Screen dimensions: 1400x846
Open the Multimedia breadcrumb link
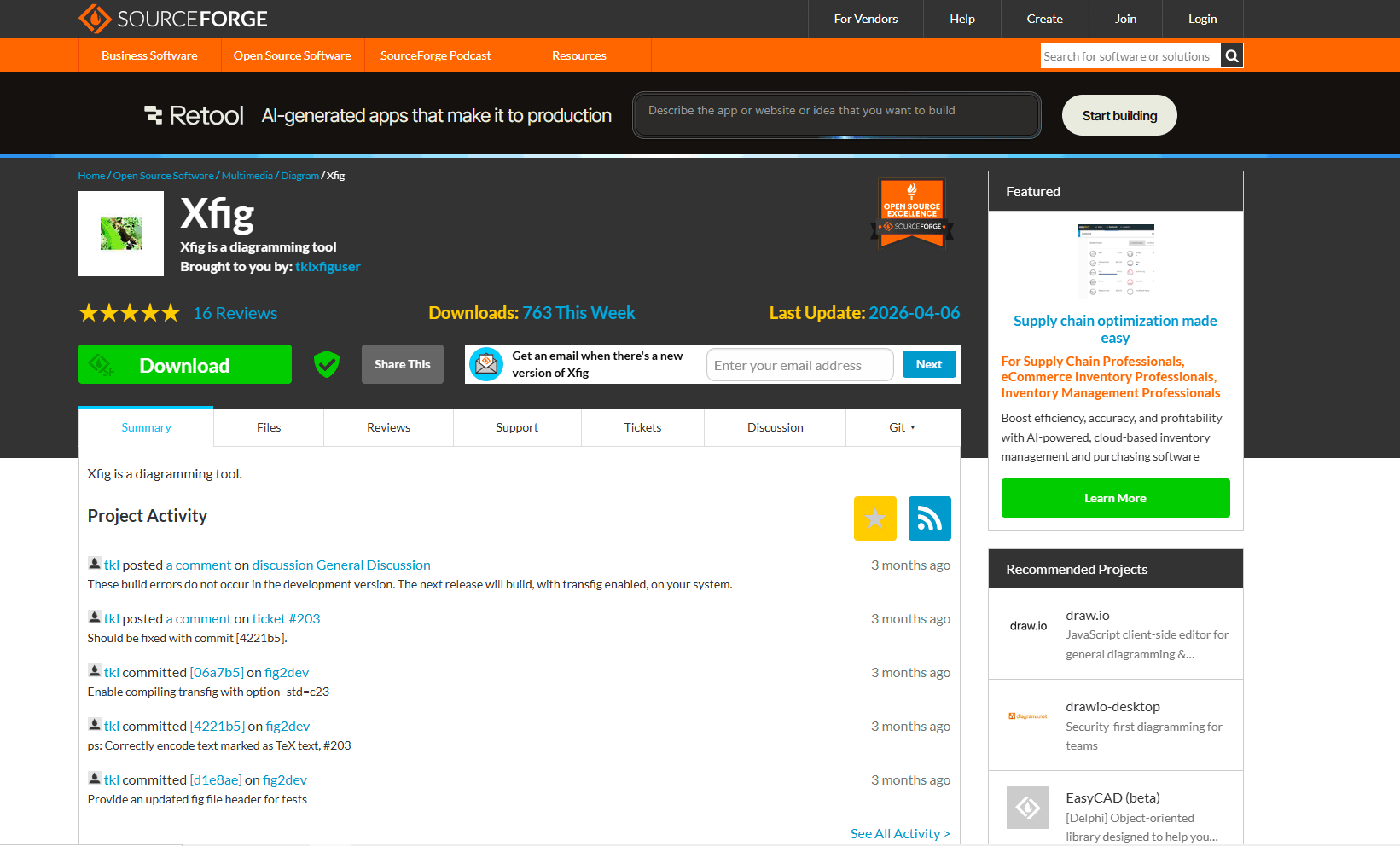(x=247, y=176)
